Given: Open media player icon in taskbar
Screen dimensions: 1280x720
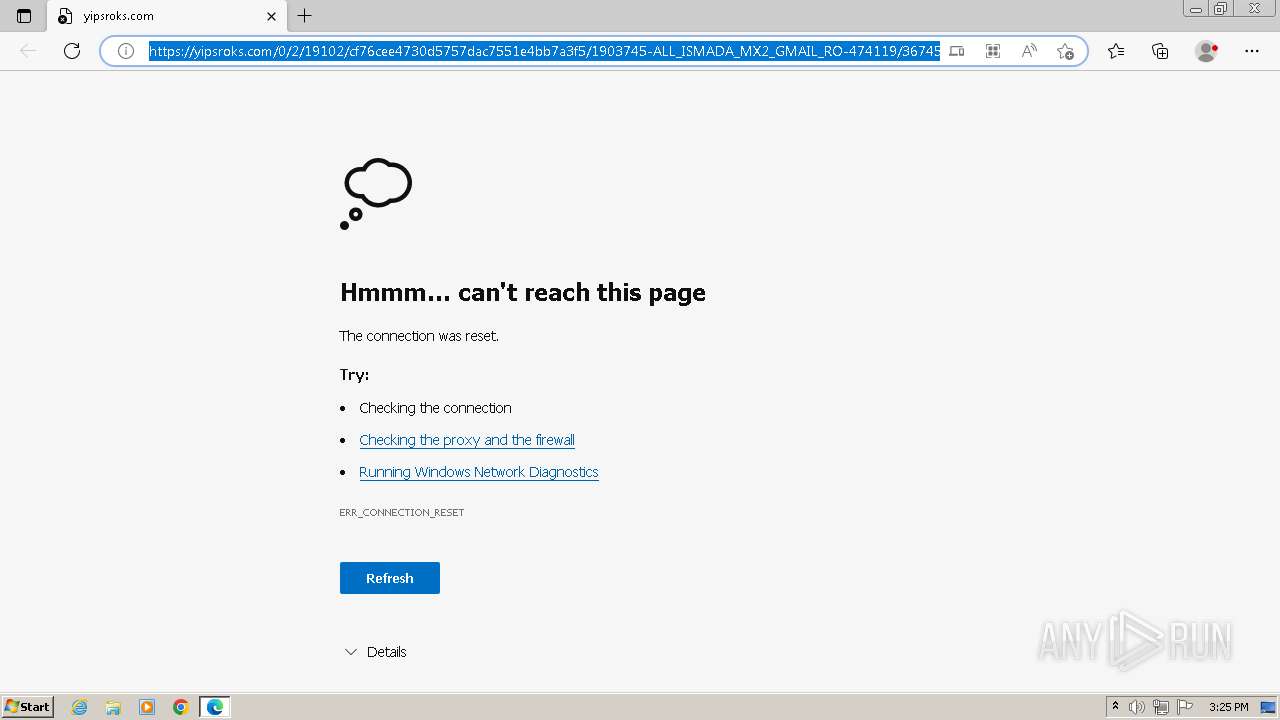Looking at the screenshot, I should (x=147, y=707).
